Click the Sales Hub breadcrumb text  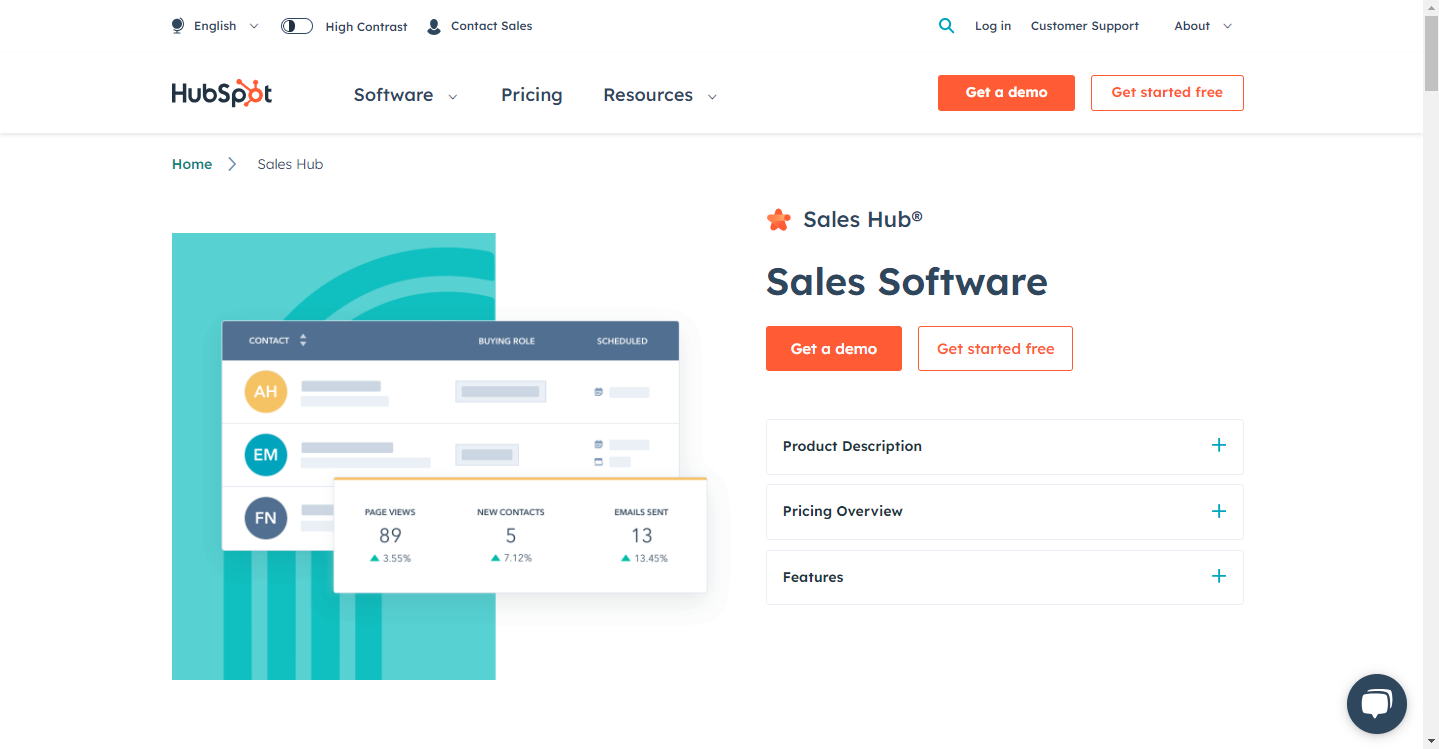click(x=290, y=164)
